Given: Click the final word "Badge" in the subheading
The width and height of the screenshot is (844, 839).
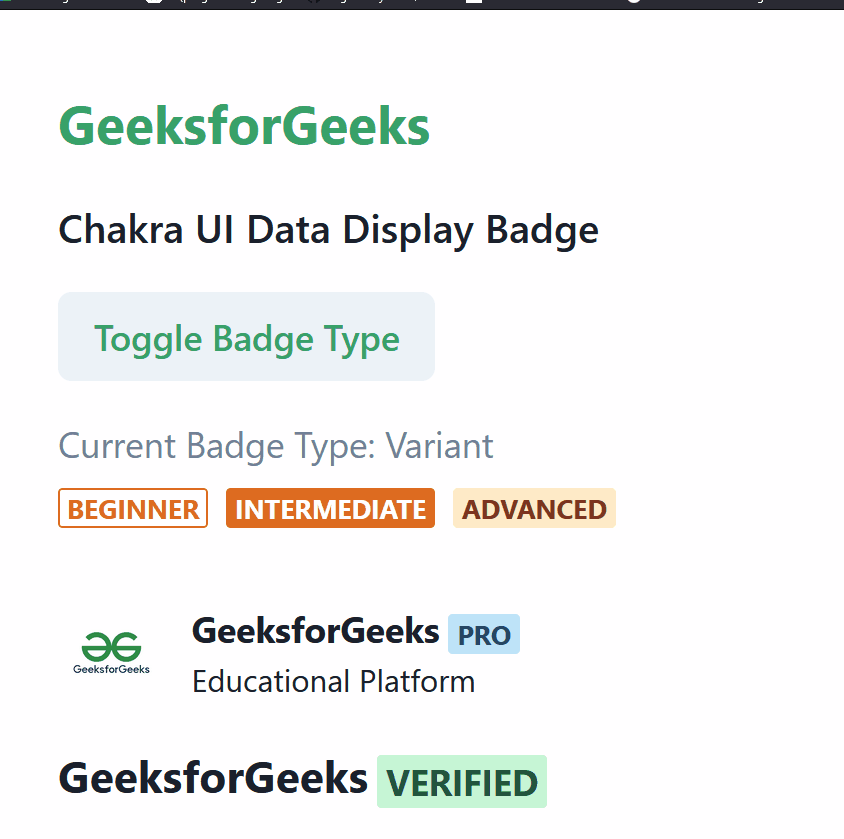Looking at the screenshot, I should [x=542, y=230].
